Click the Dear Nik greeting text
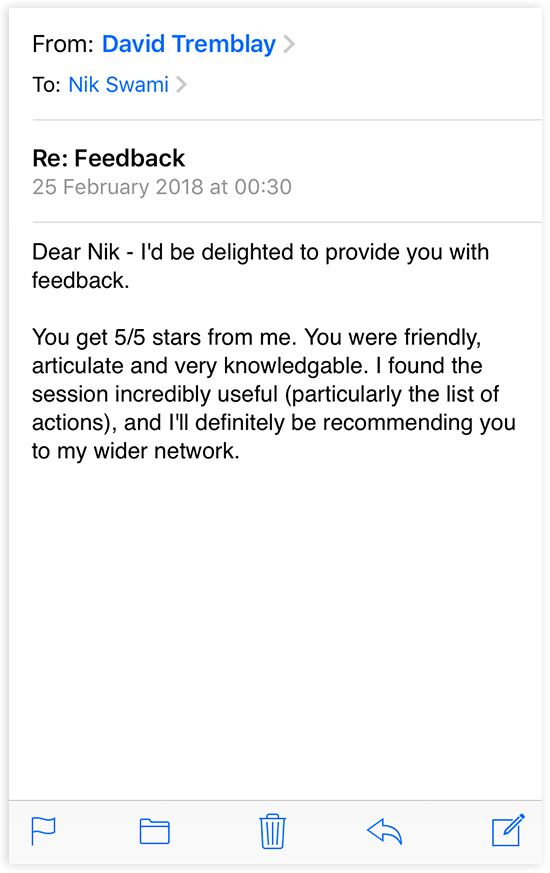This screenshot has width=550, height=873. click(x=76, y=252)
